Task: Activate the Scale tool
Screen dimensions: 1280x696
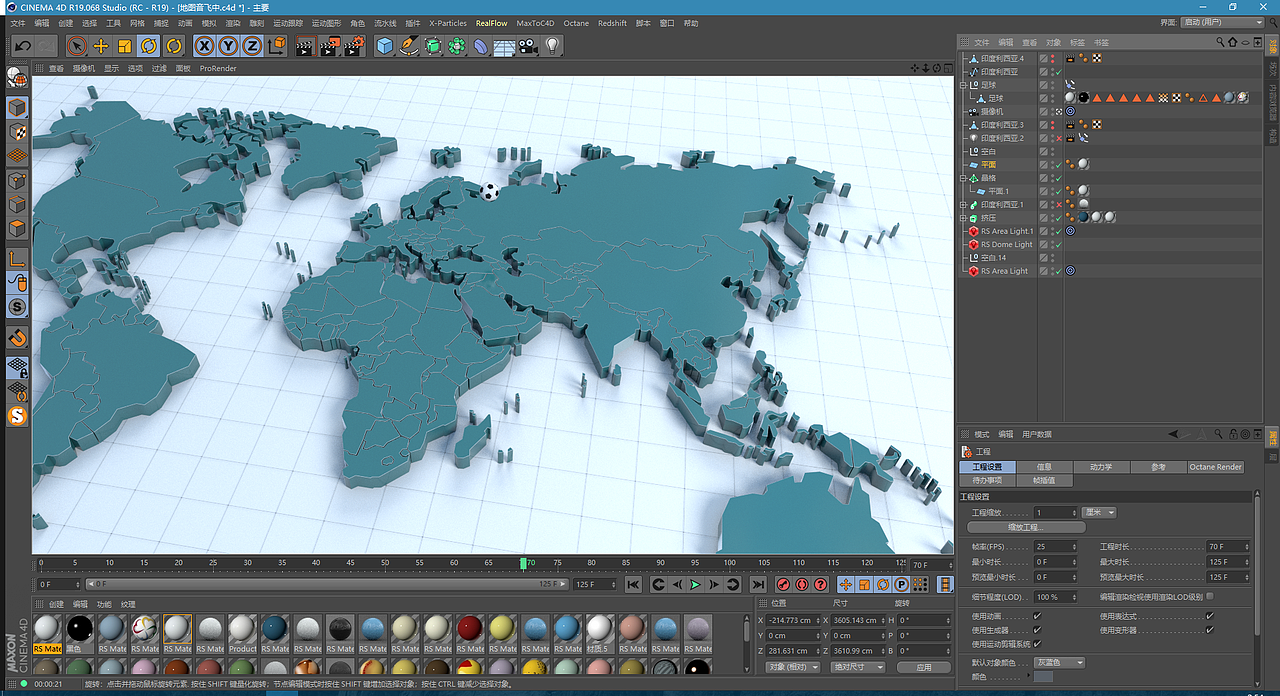Action: (x=125, y=46)
